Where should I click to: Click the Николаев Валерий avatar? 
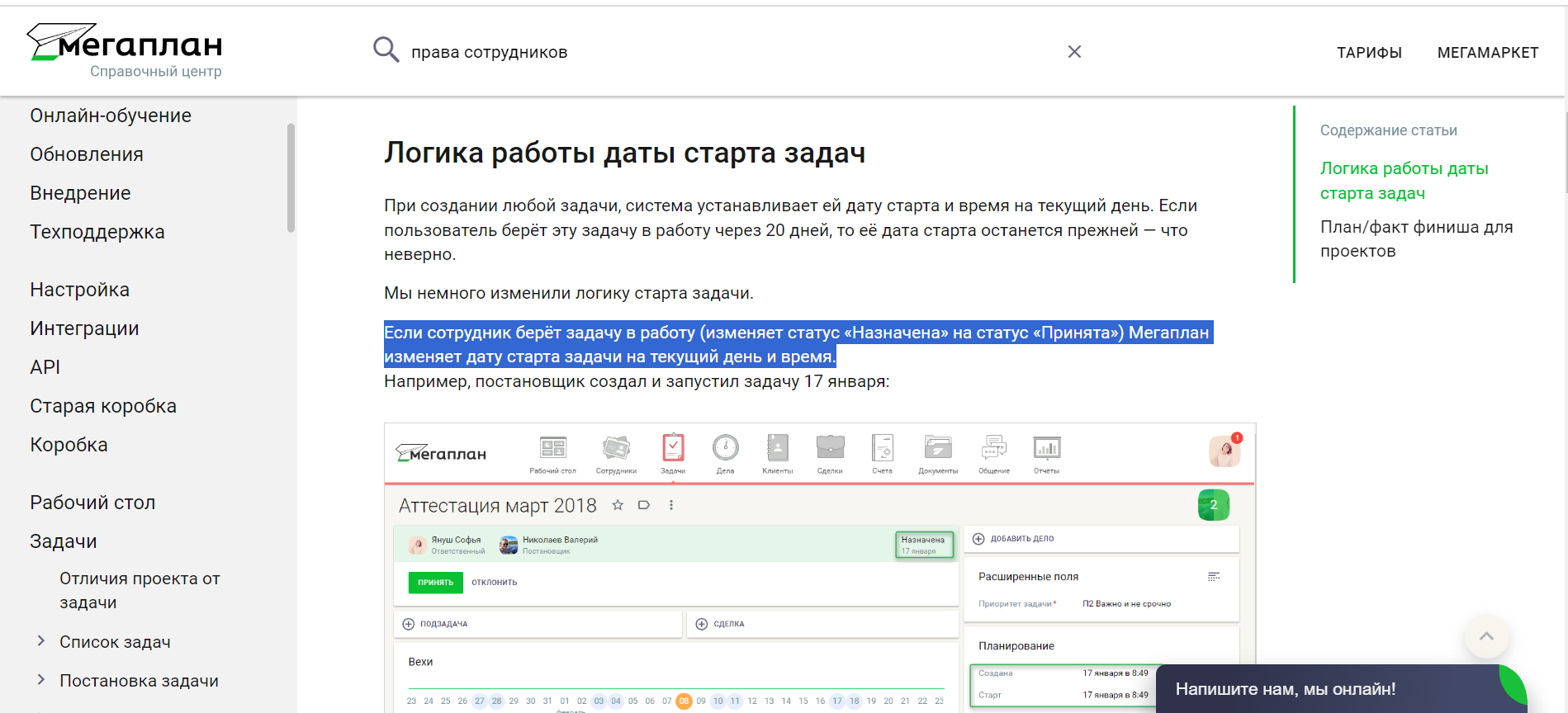509,545
